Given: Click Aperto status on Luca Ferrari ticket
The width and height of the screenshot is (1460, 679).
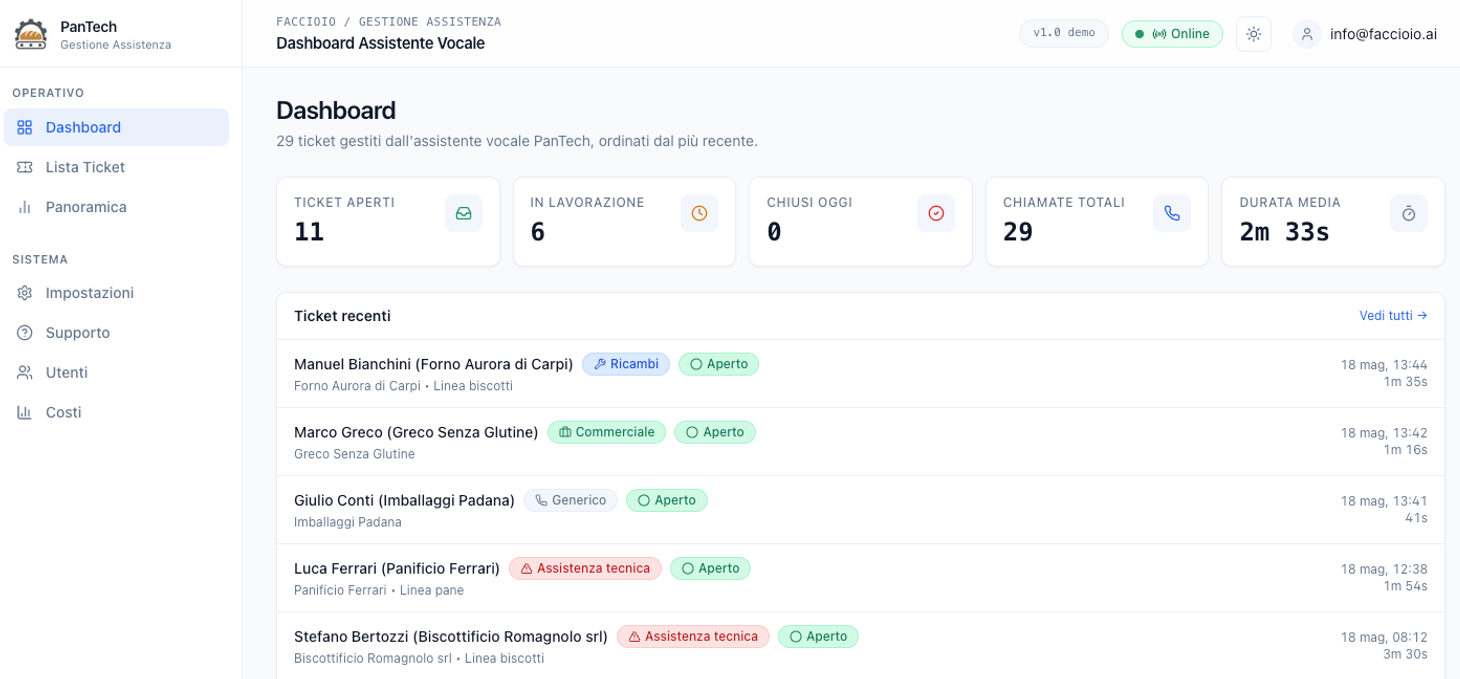Looking at the screenshot, I should (710, 568).
